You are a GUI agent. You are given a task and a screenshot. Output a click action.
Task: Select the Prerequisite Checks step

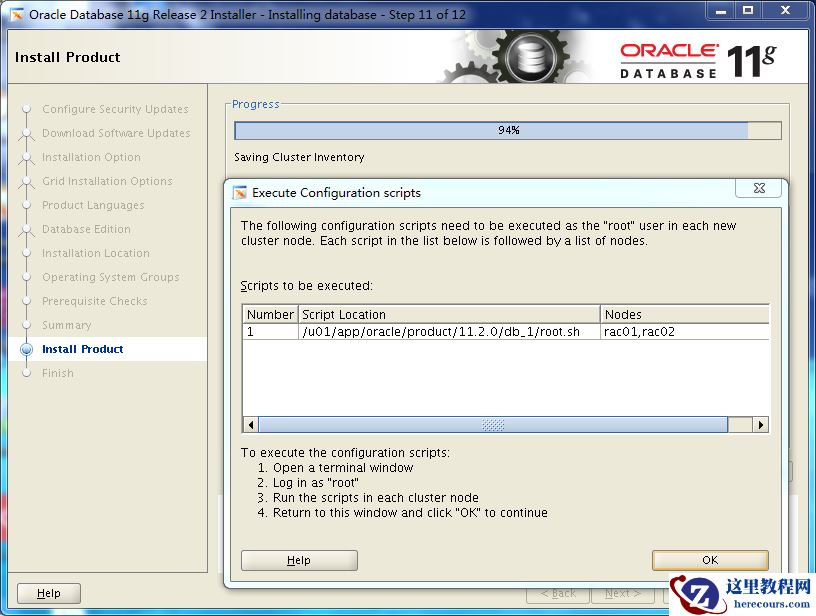tap(95, 301)
